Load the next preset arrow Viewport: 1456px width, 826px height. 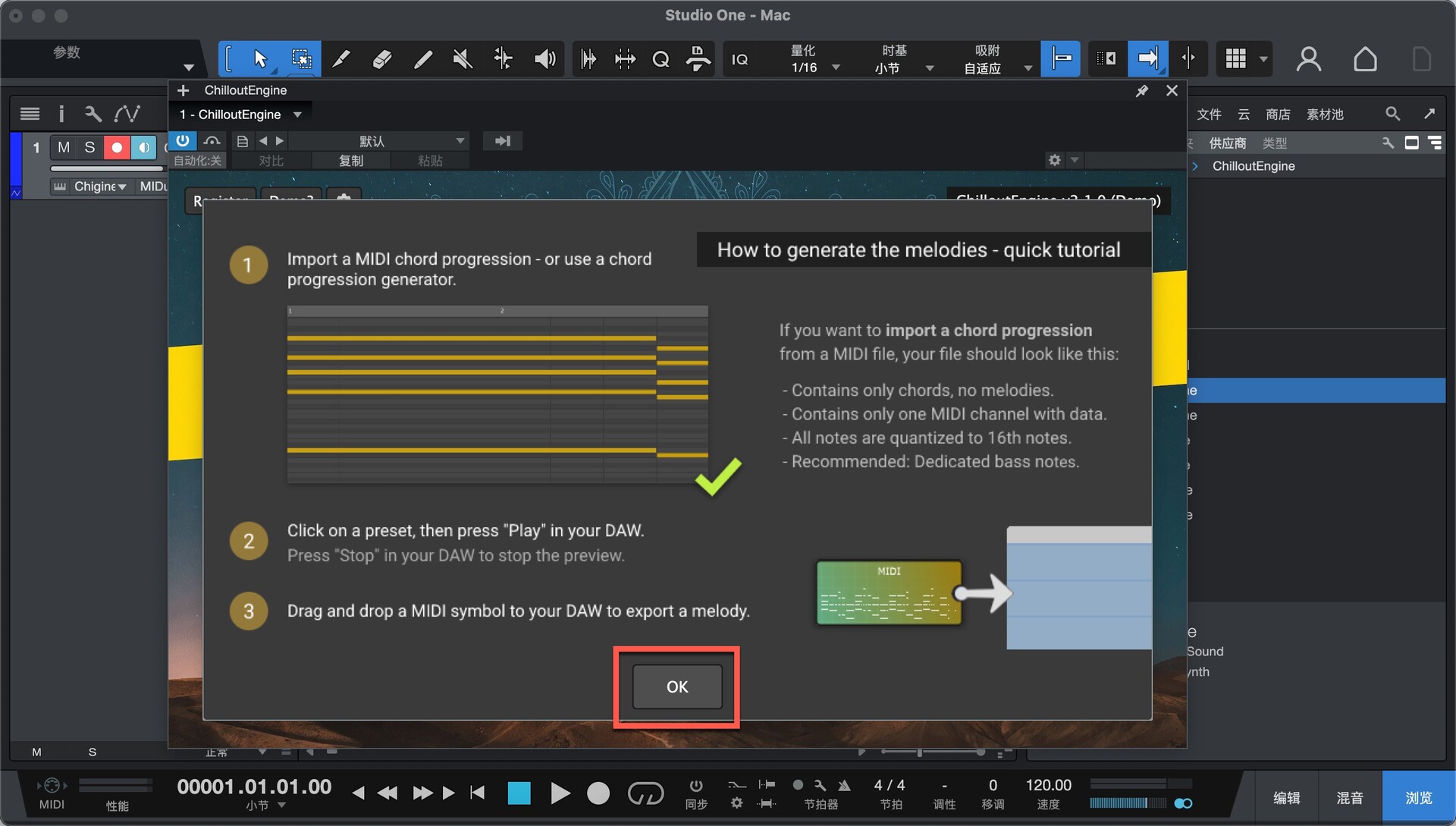click(x=280, y=141)
